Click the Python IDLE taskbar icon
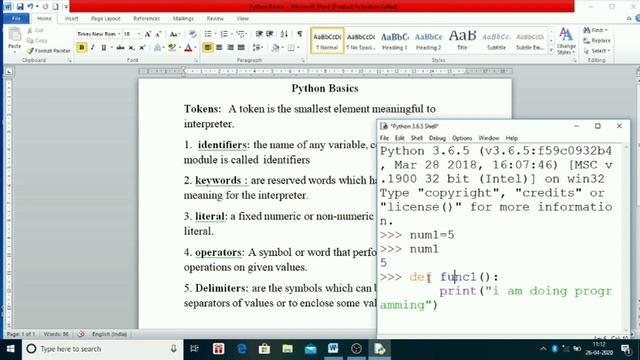This screenshot has height=360, width=640. coord(380,349)
